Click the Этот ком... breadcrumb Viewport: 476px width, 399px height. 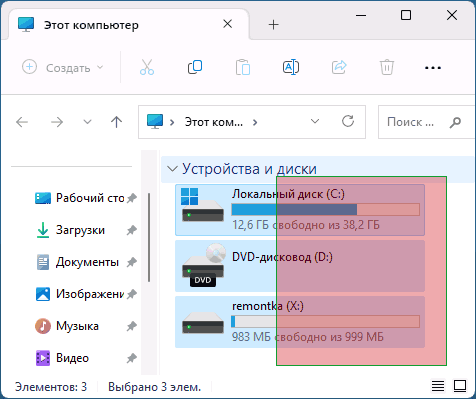point(214,122)
